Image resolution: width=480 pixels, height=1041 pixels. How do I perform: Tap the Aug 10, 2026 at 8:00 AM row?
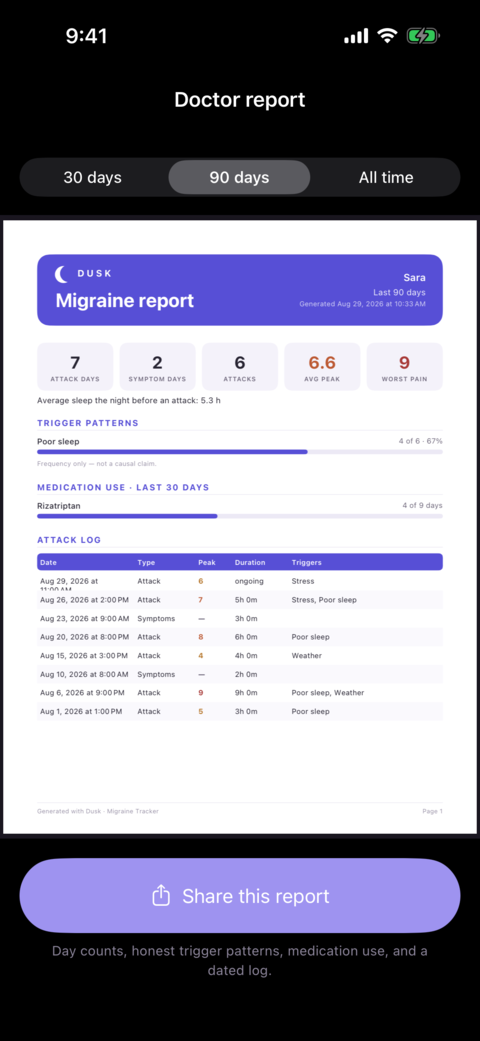(x=240, y=674)
